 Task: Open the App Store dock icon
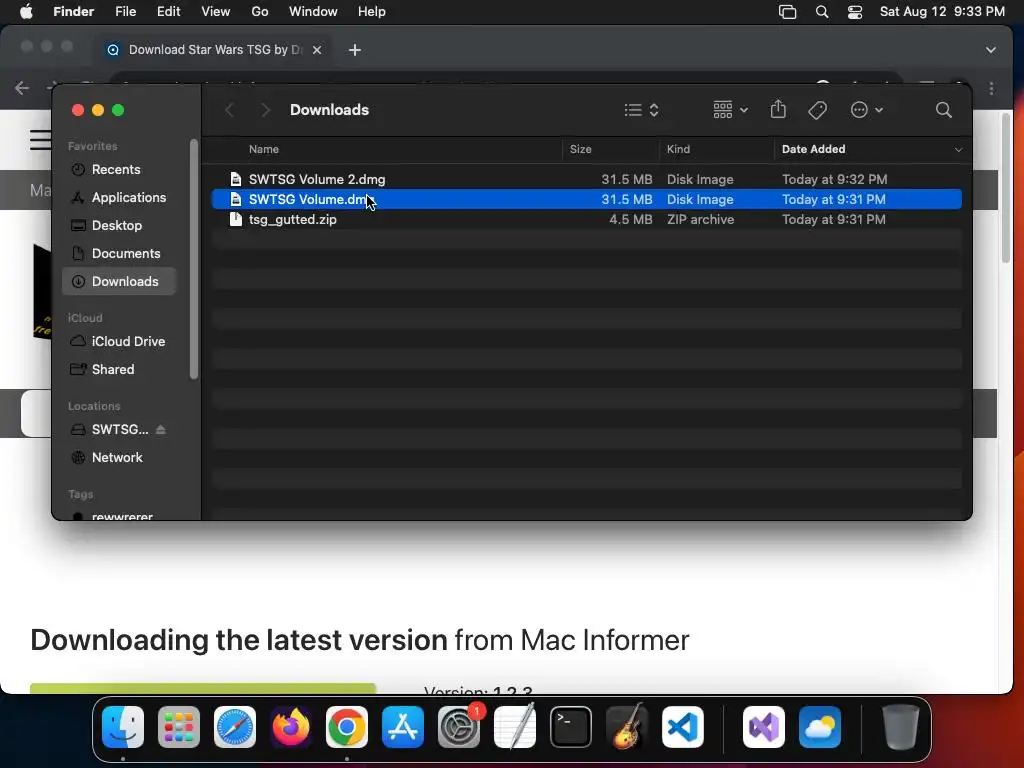point(403,727)
